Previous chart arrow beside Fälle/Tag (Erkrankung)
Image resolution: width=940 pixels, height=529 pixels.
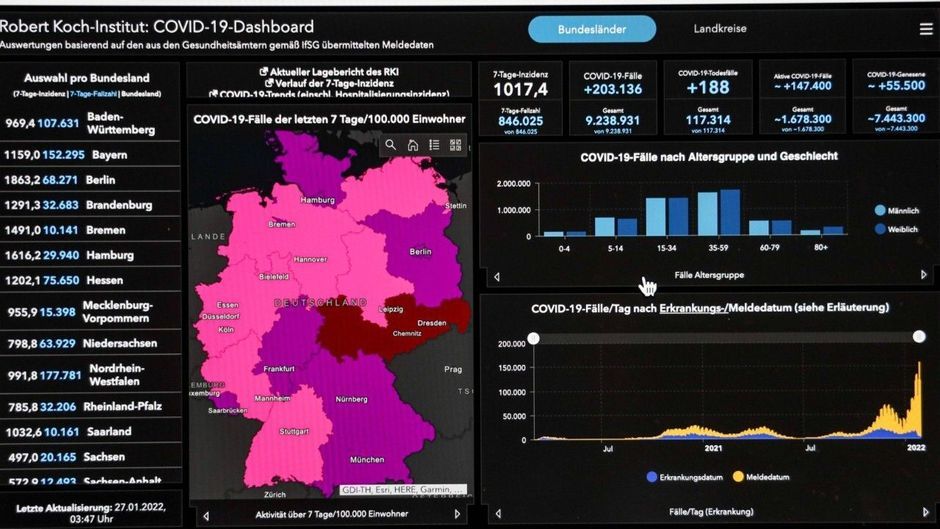click(498, 513)
